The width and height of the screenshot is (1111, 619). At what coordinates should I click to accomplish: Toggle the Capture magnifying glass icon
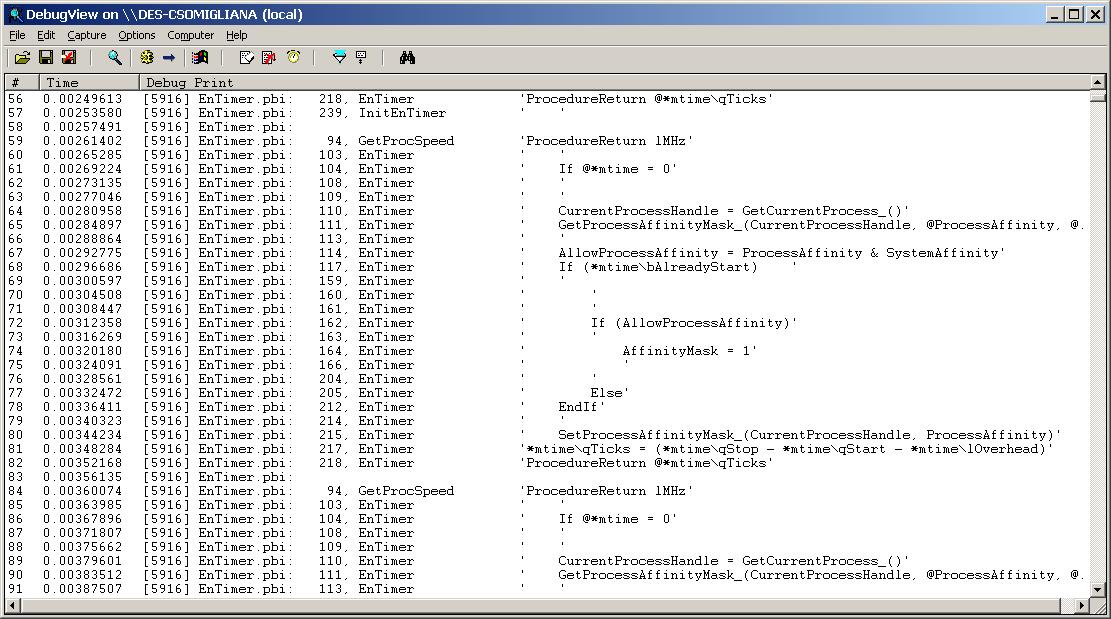coord(115,57)
